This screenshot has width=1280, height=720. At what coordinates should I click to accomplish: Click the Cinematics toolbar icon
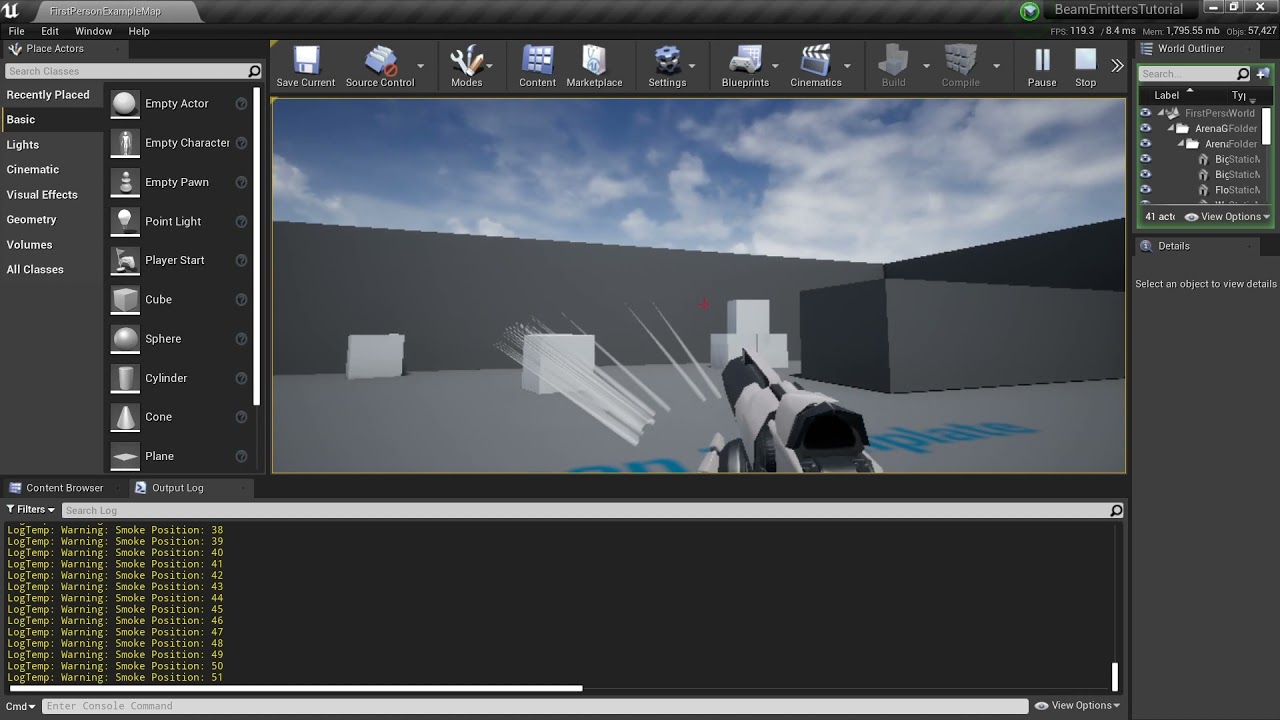point(816,60)
